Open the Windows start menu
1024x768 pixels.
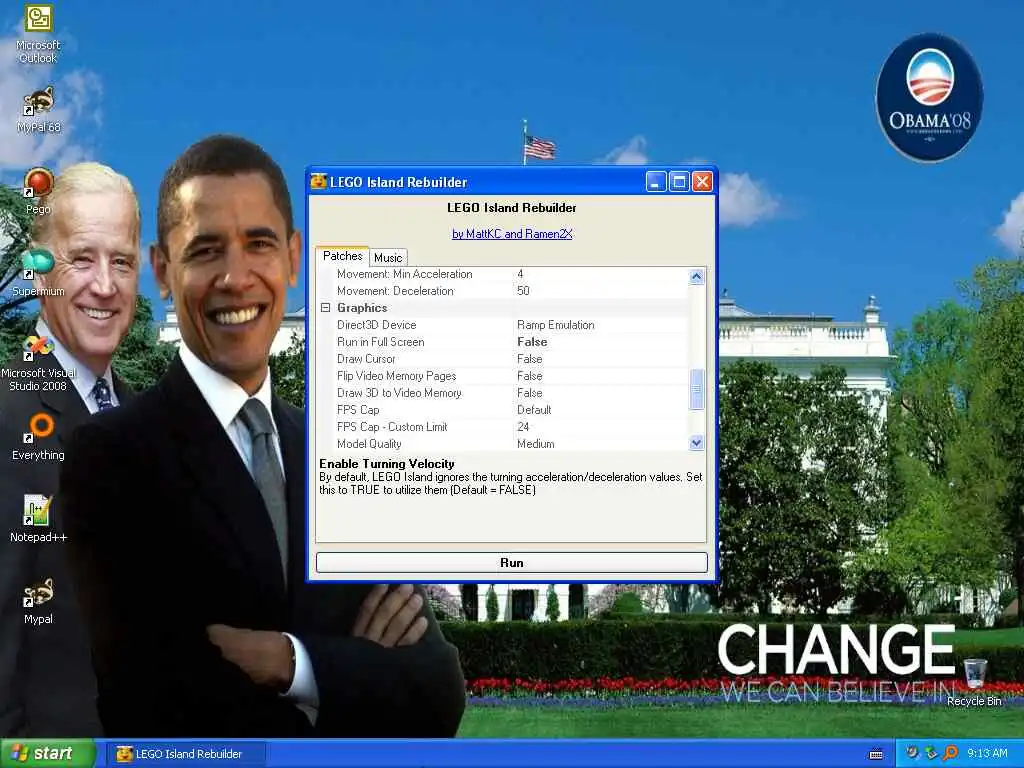(48, 754)
